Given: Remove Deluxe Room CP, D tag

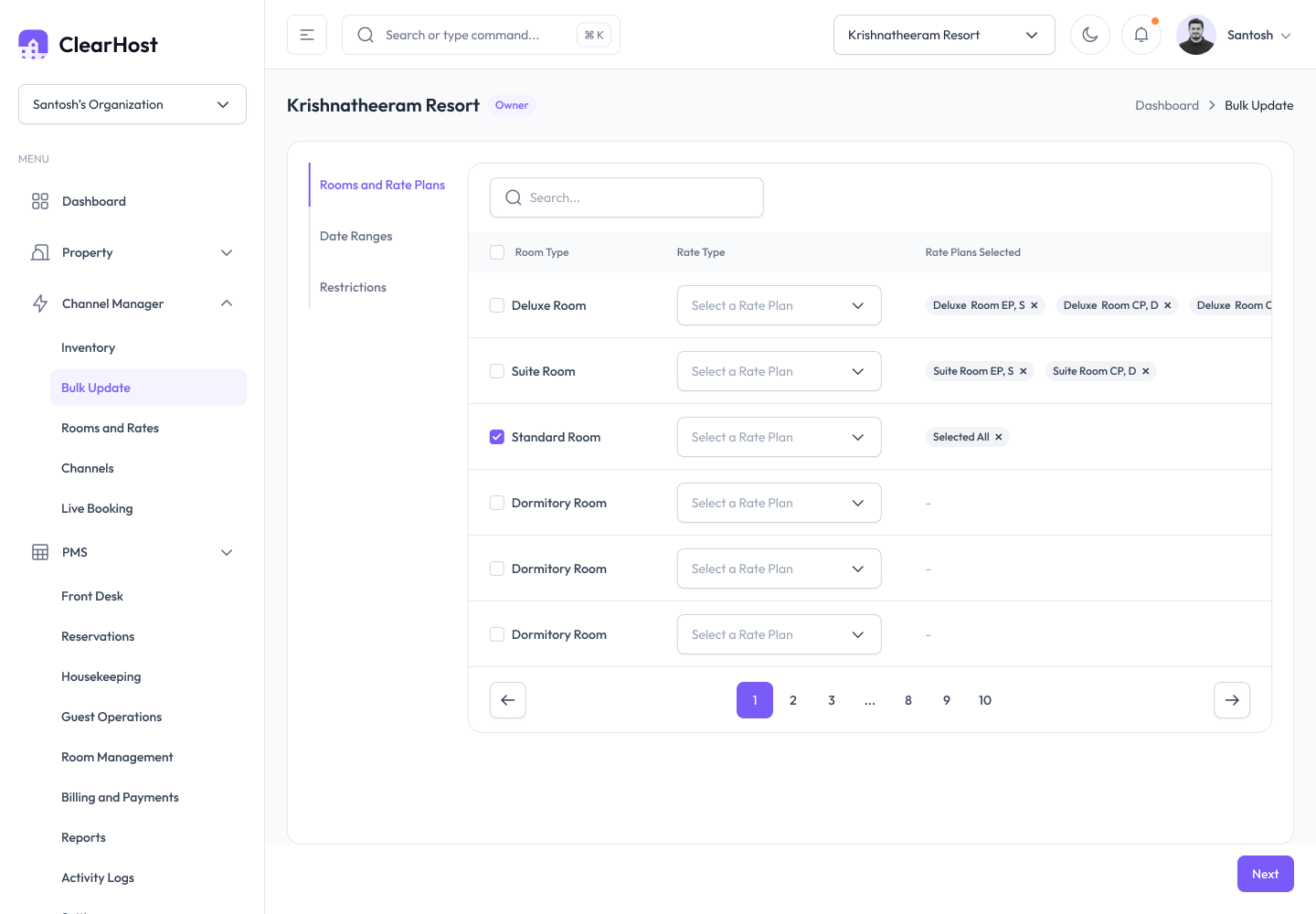Looking at the screenshot, I should click(1168, 305).
